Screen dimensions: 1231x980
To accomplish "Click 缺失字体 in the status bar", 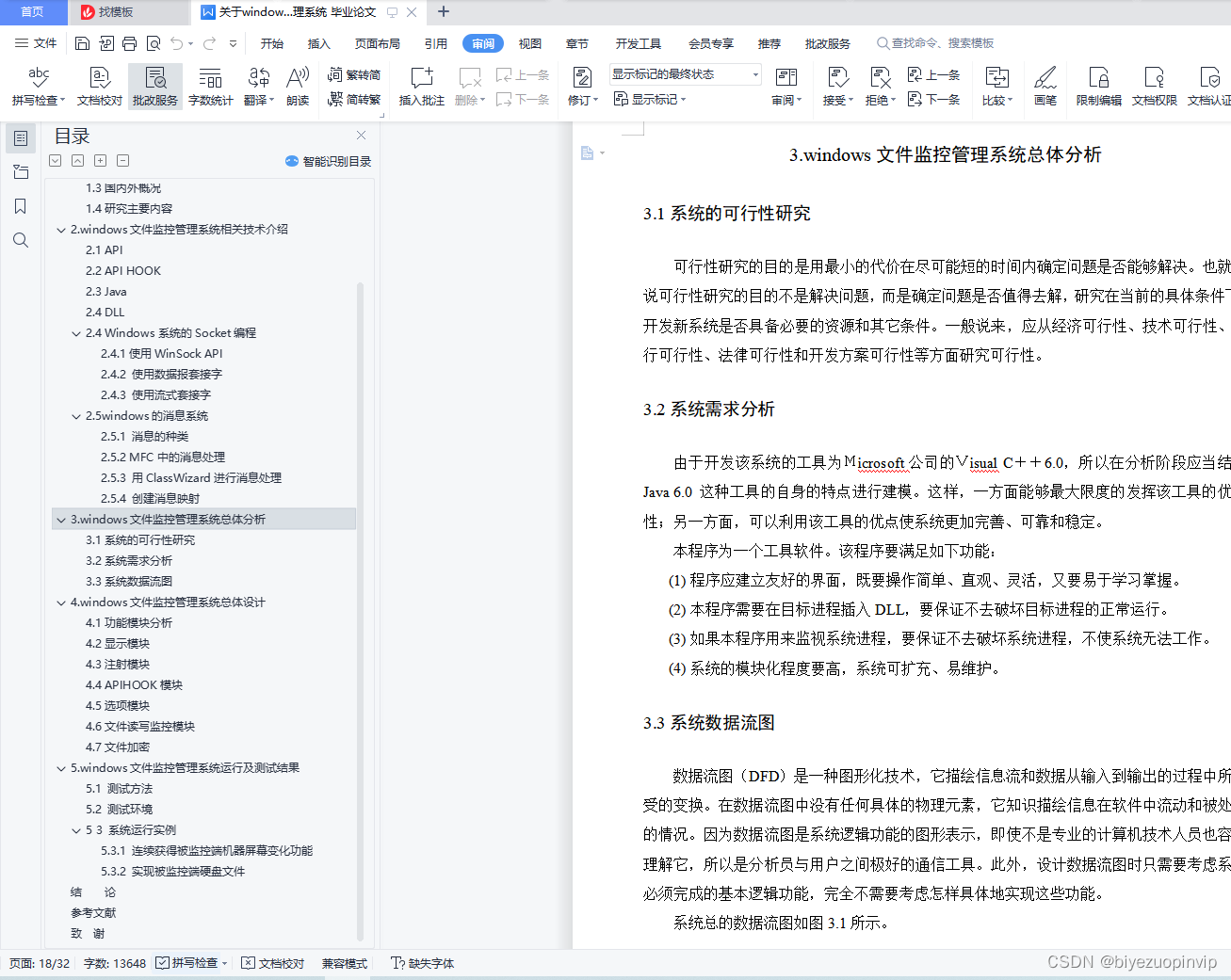I will (423, 963).
